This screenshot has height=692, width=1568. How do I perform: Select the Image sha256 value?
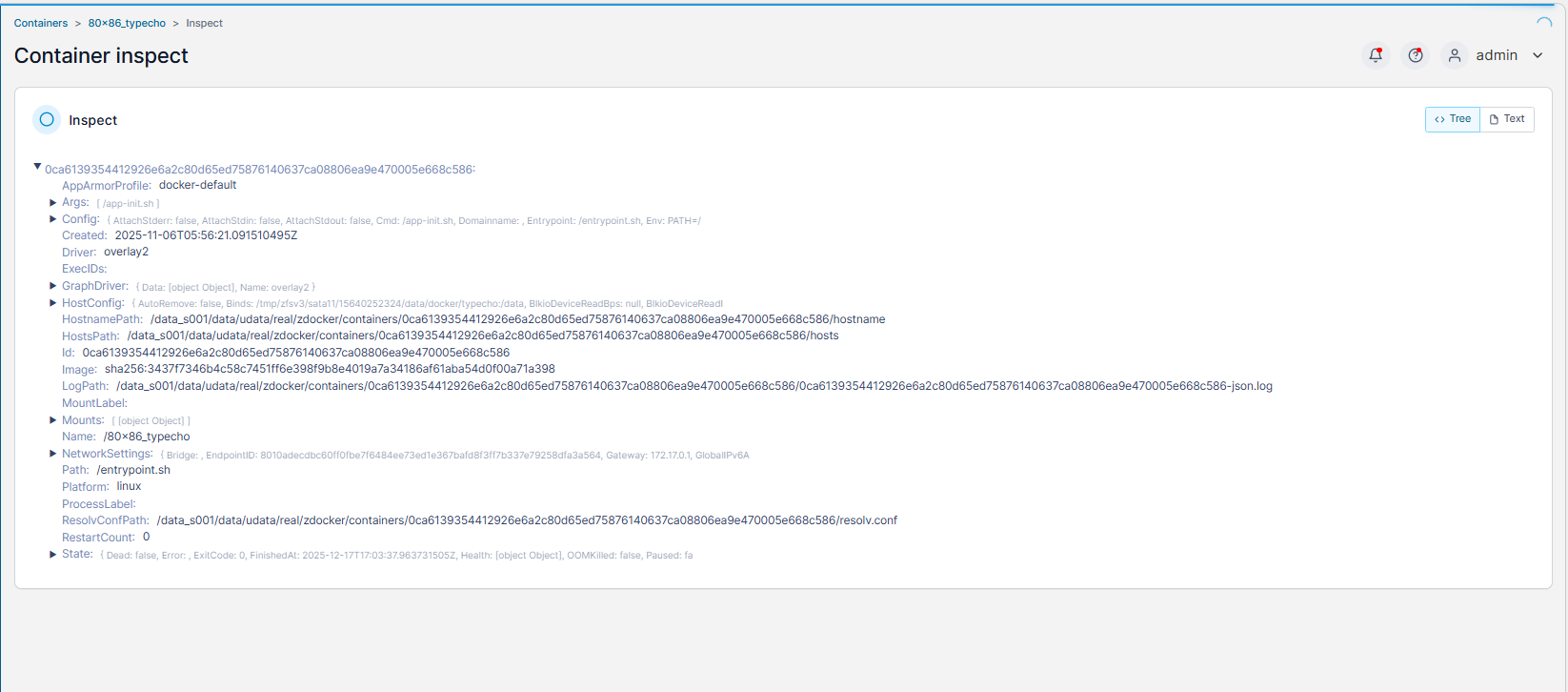pos(330,369)
